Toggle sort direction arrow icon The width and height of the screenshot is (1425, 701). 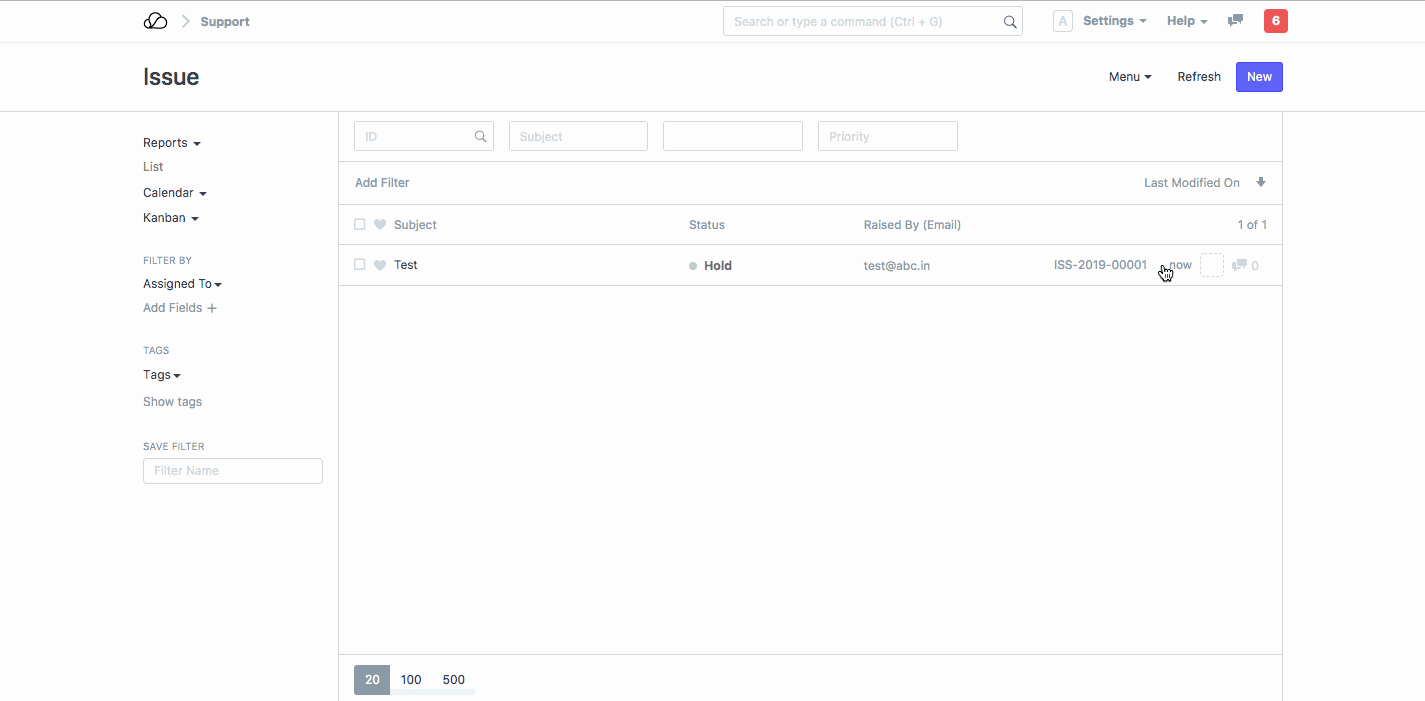pyautogui.click(x=1261, y=182)
